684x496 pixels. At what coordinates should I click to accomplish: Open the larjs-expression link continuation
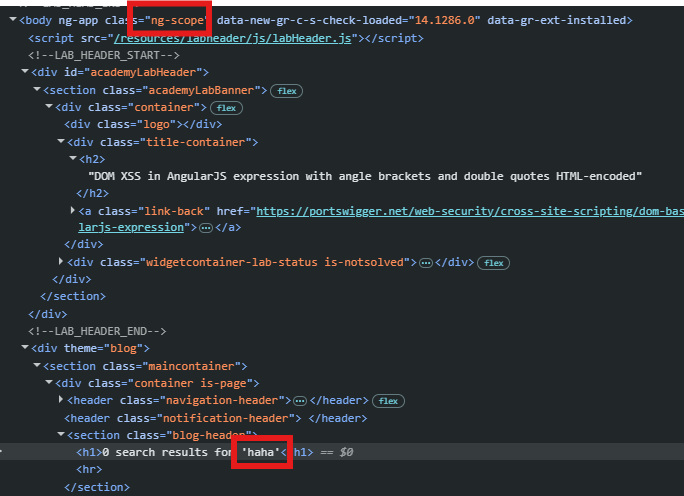[131, 227]
